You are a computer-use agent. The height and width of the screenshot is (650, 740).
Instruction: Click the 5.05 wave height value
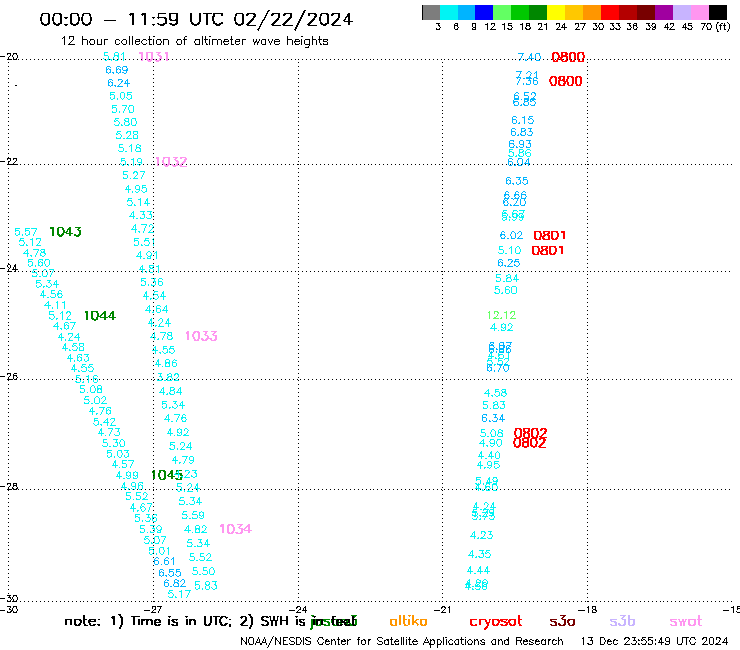(x=121, y=96)
